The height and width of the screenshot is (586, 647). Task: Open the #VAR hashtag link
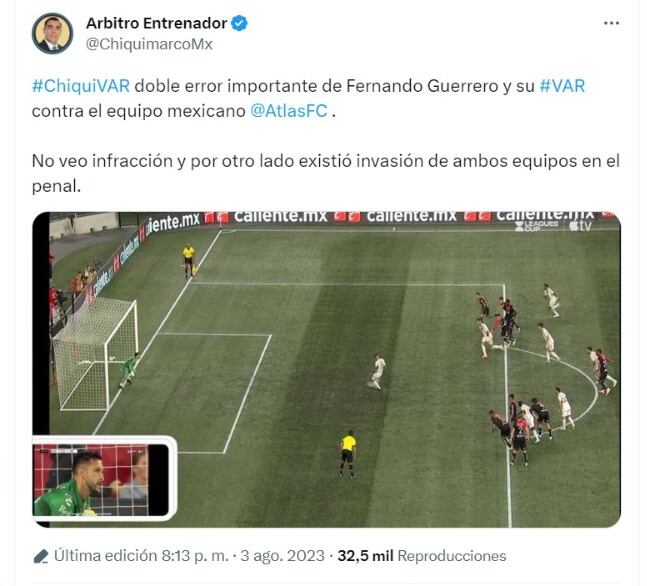(x=562, y=86)
